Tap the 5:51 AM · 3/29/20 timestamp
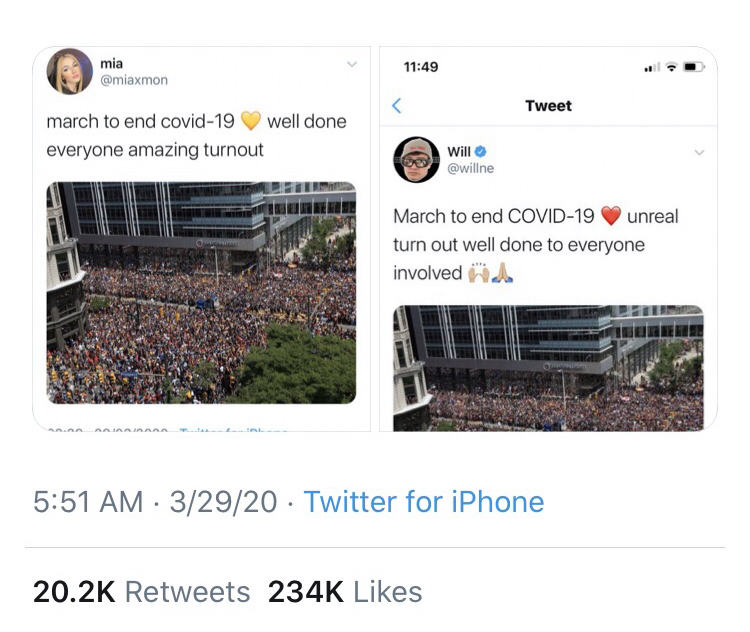The height and width of the screenshot is (632, 750). click(155, 501)
